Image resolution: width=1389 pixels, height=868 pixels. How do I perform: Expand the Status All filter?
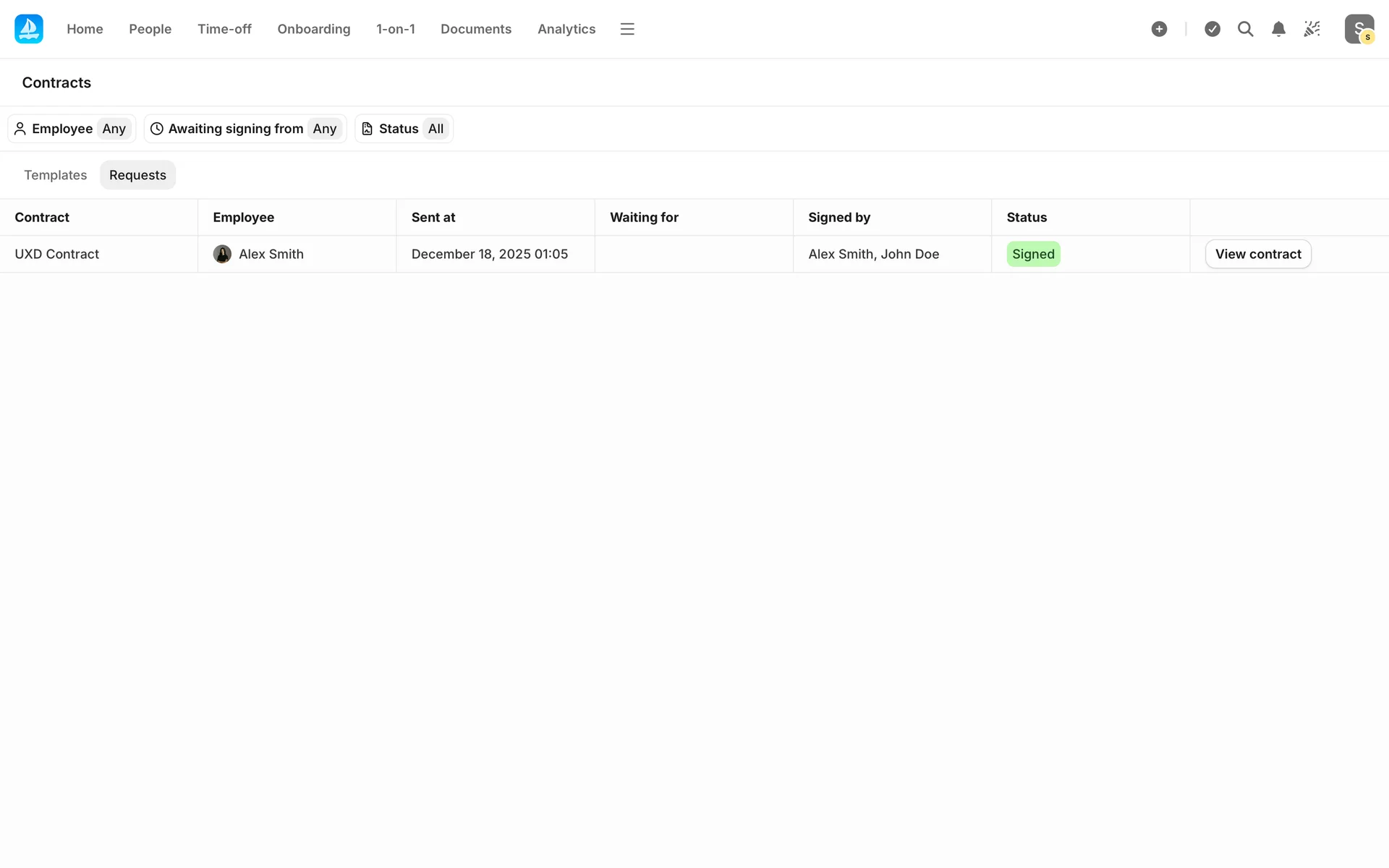pos(404,129)
